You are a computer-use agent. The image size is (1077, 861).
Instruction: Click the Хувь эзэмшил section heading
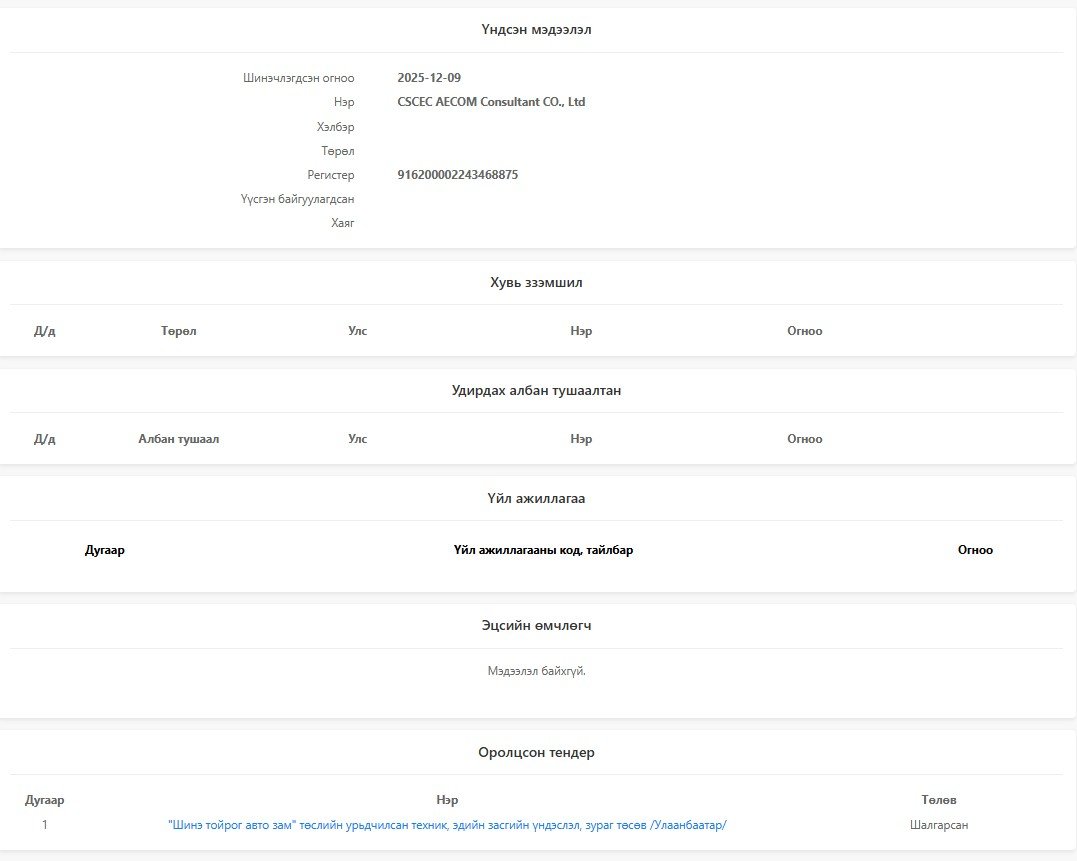(536, 283)
